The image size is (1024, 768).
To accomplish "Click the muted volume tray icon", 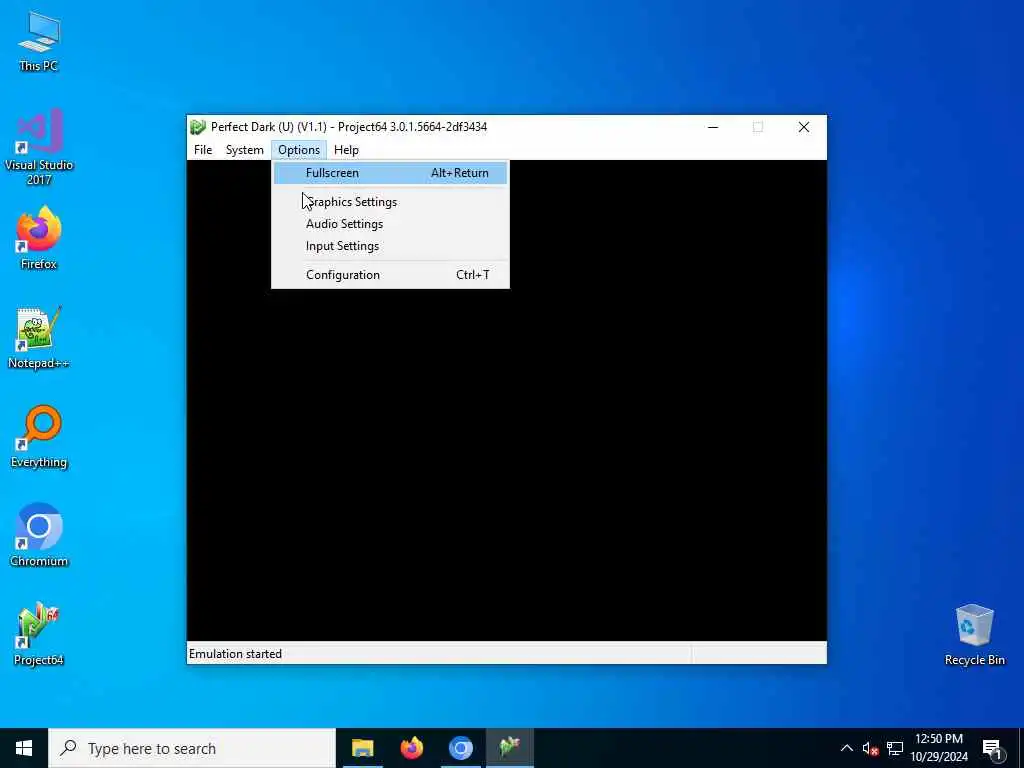I will click(870, 748).
